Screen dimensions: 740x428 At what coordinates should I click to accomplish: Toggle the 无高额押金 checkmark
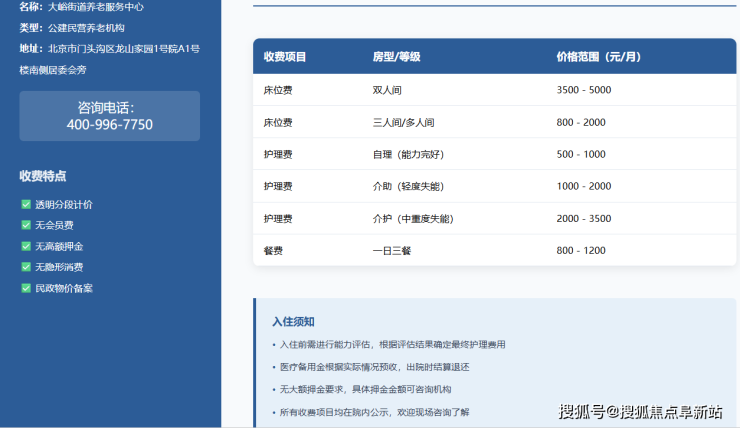point(26,246)
